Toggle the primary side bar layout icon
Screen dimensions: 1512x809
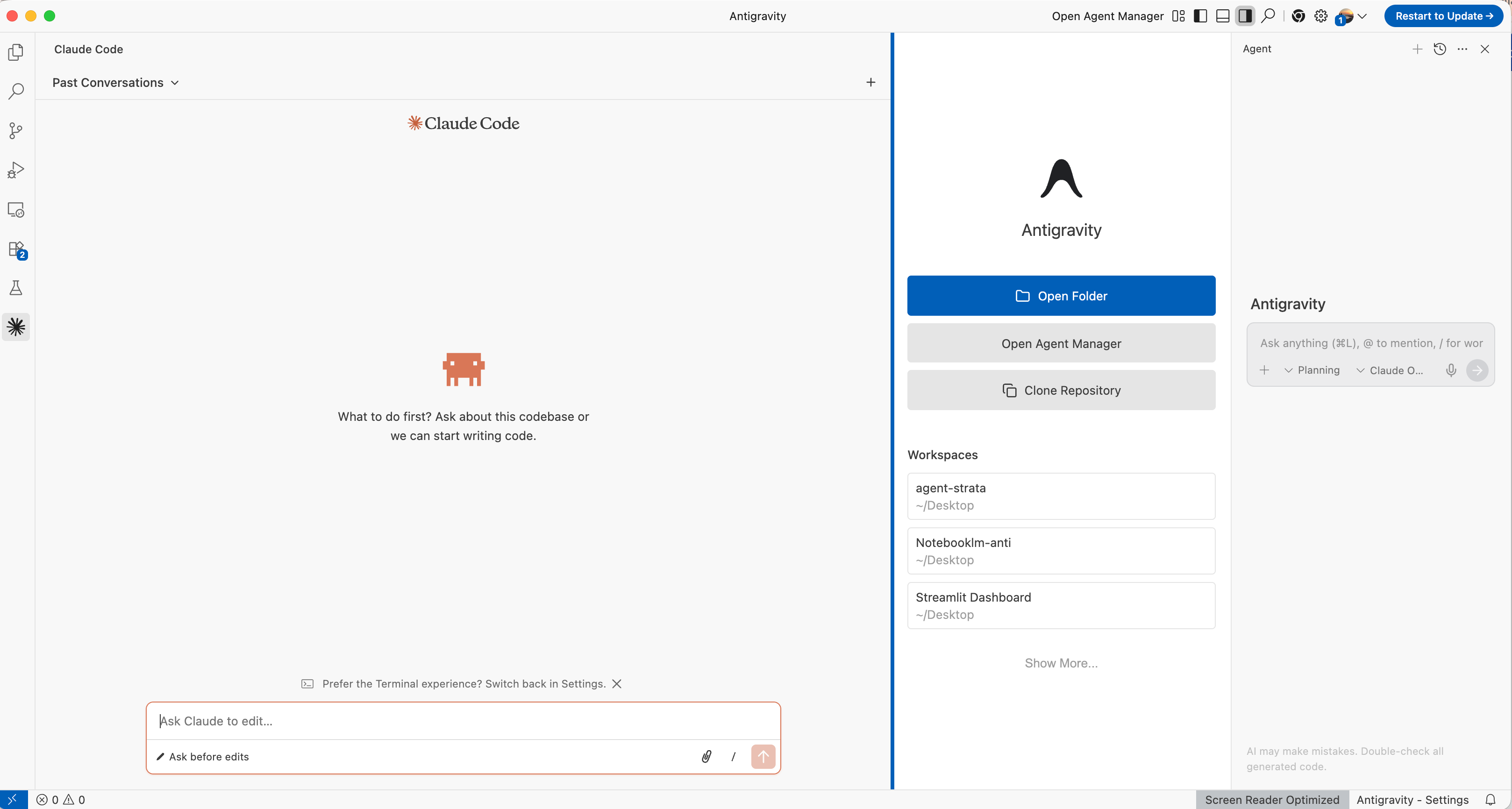(1200, 16)
